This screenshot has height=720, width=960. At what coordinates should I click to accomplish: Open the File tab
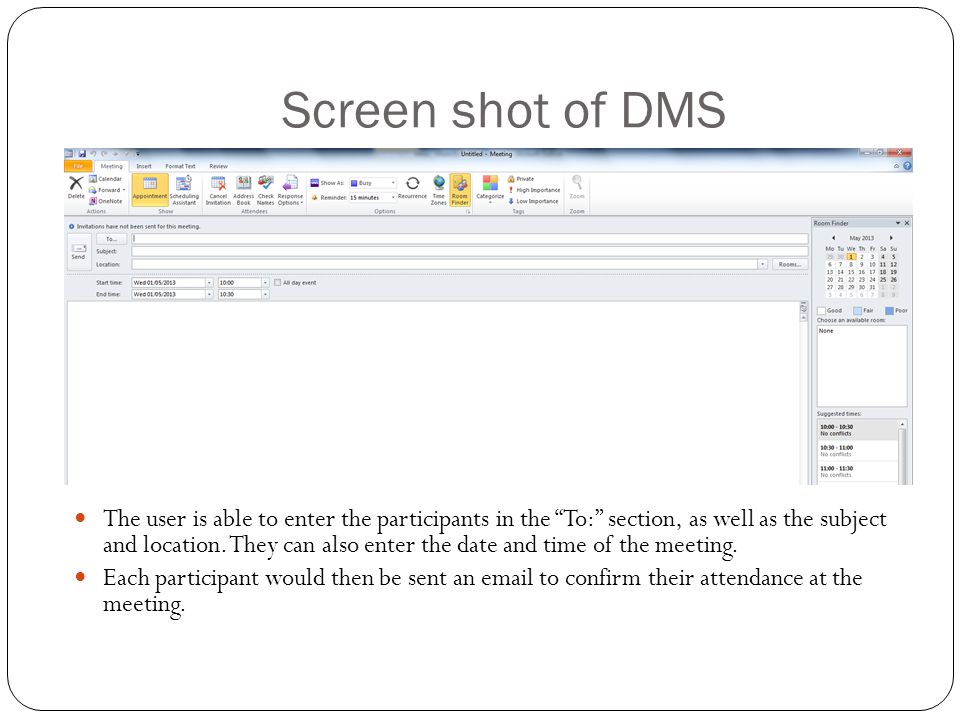(x=78, y=166)
